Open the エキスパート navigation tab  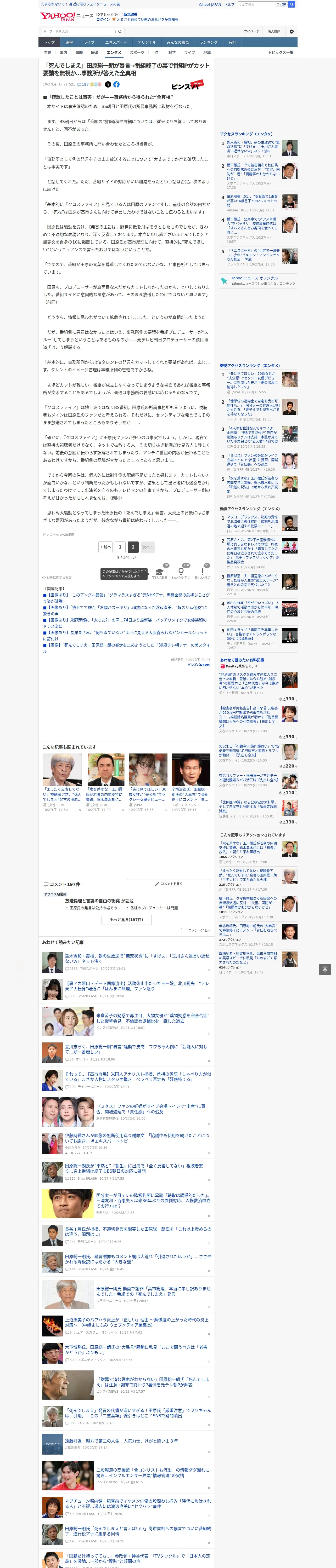(x=116, y=43)
